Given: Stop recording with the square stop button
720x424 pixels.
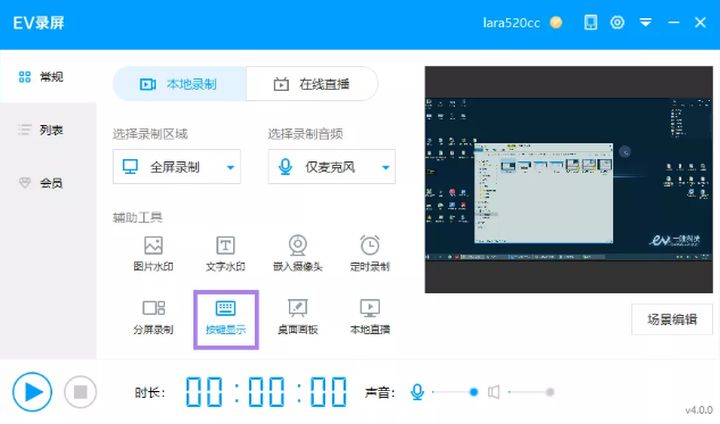Looking at the screenshot, I should (x=80, y=392).
